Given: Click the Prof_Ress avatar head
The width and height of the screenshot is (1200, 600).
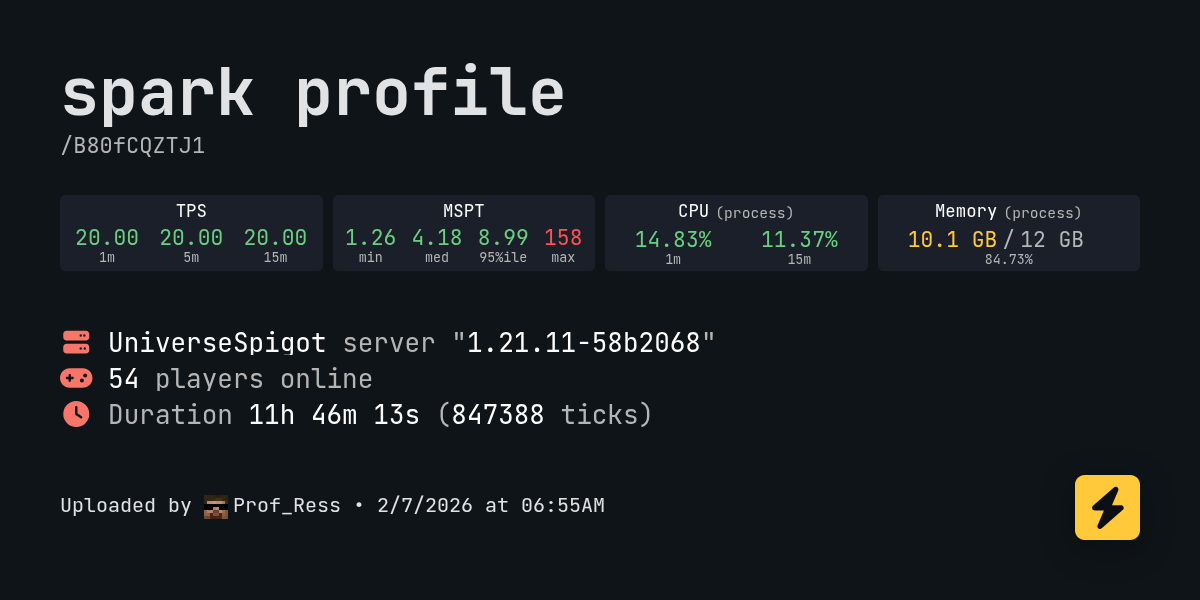Looking at the screenshot, I should 216,506.
